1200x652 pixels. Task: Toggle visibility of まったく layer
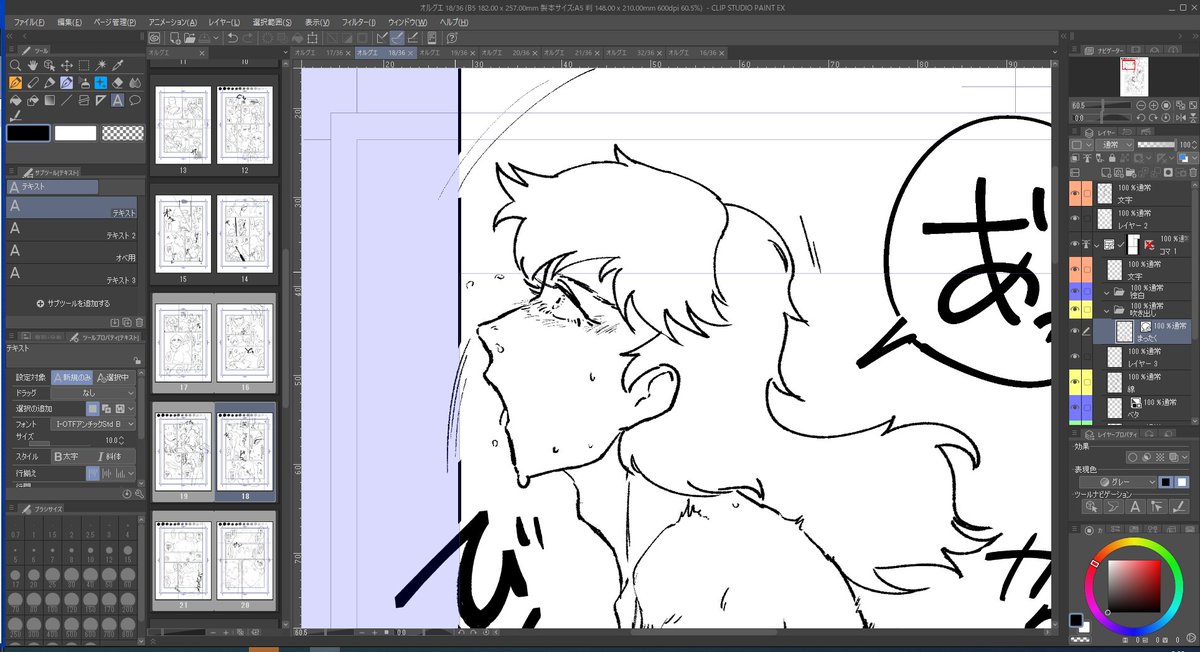1076,331
